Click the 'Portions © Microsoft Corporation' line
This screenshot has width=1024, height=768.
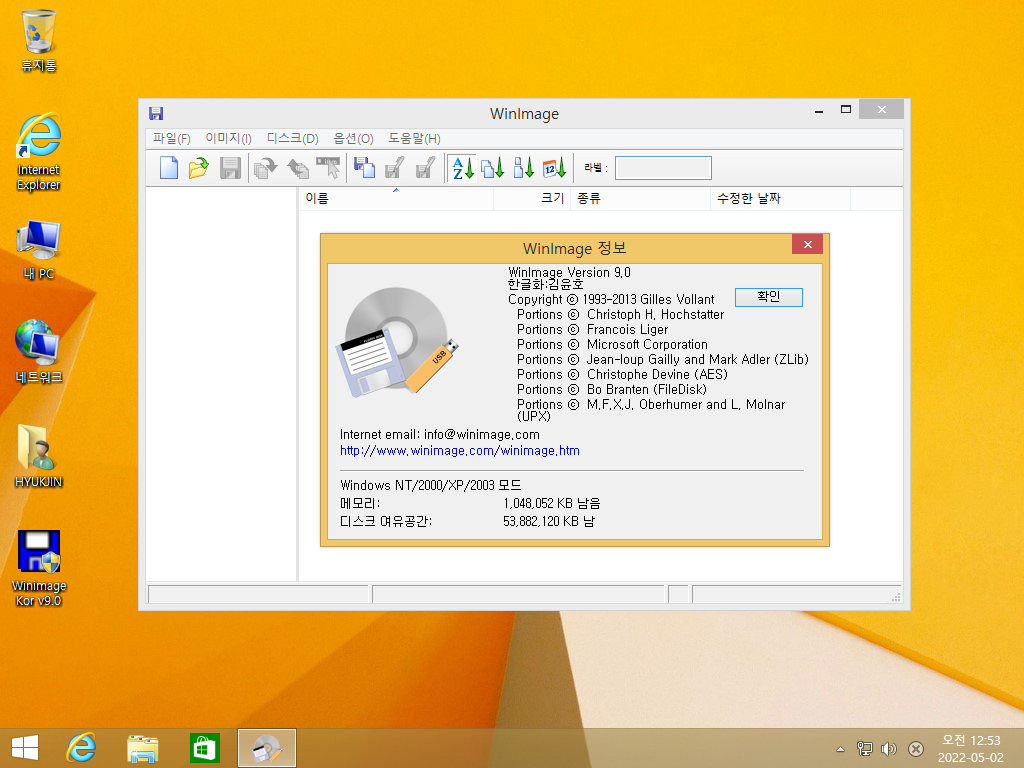(x=612, y=344)
